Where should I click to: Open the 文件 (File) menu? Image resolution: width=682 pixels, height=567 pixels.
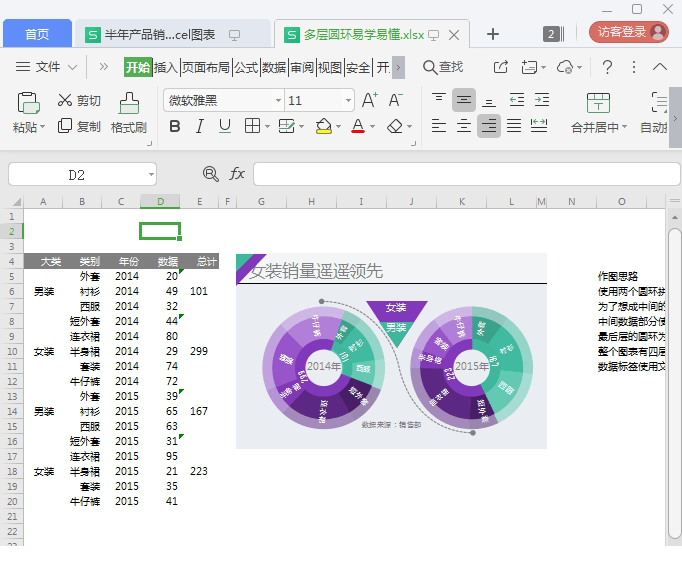pyautogui.click(x=47, y=67)
